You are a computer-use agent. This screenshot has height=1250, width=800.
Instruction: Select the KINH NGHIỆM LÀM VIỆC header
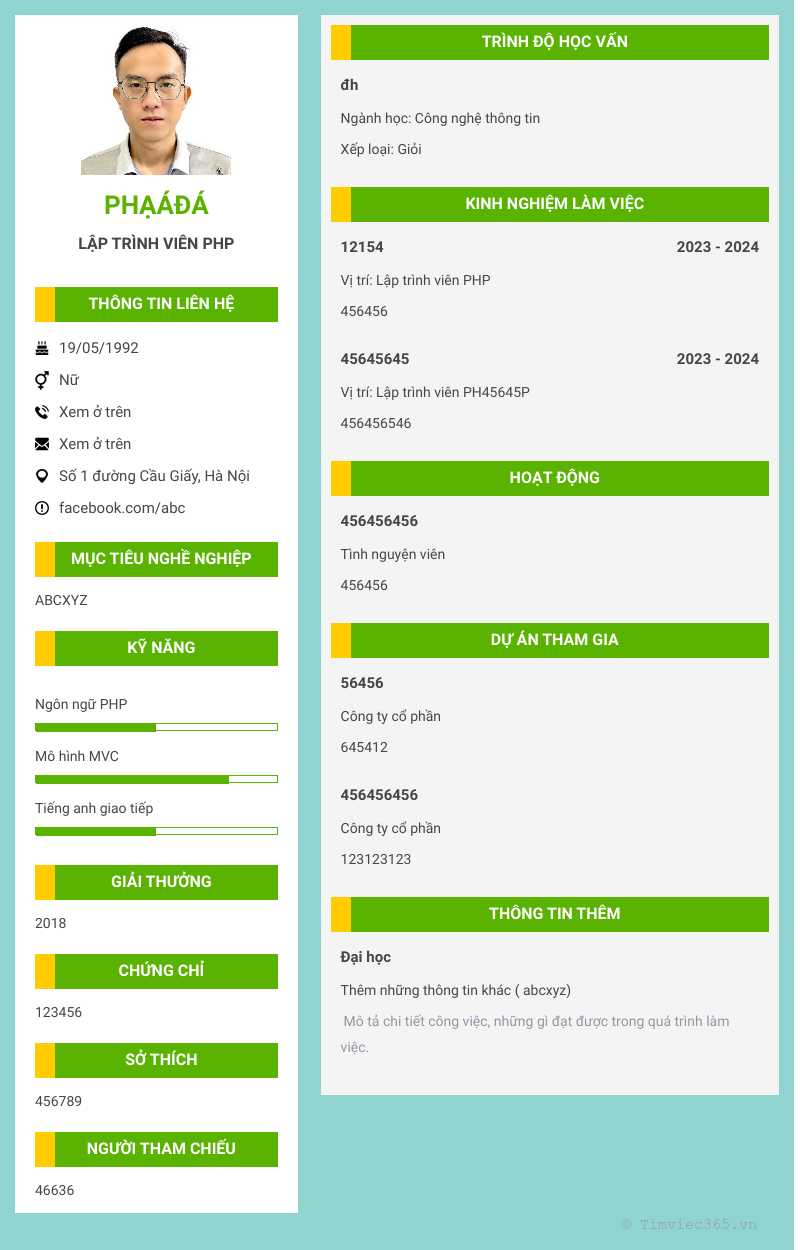tap(554, 204)
